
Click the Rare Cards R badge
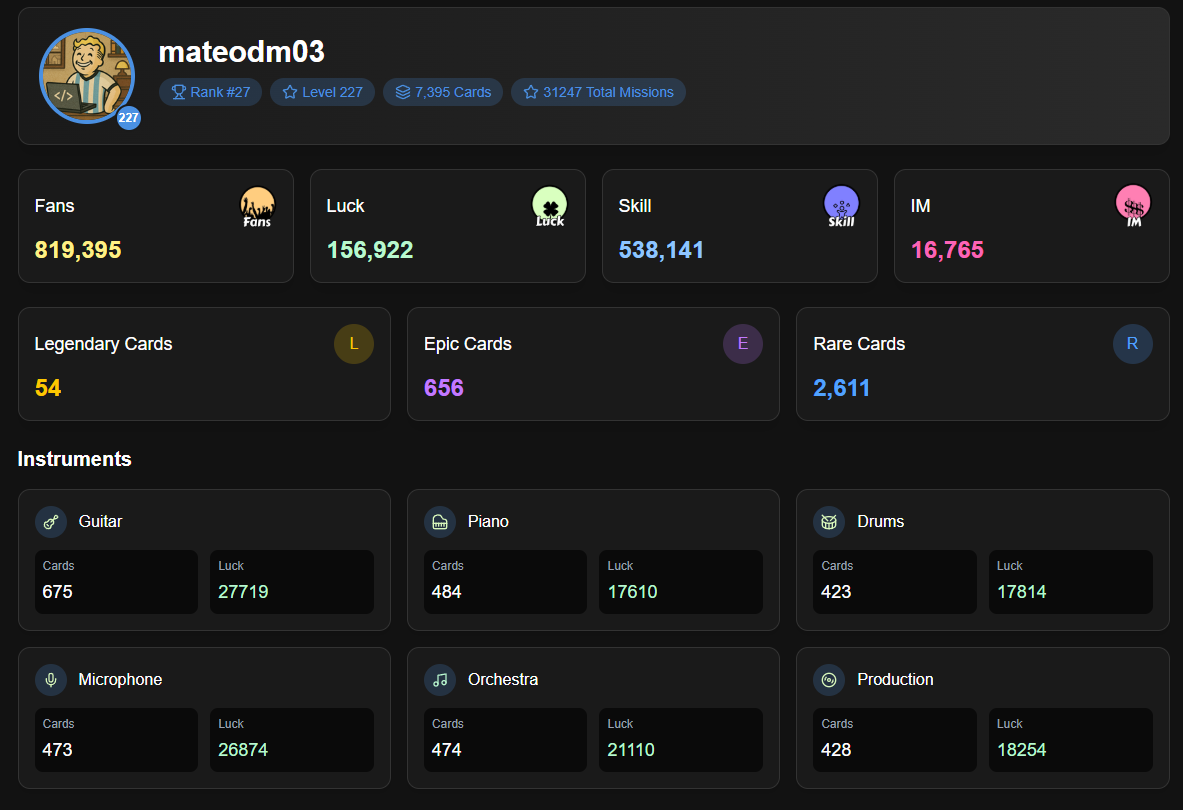point(1132,344)
